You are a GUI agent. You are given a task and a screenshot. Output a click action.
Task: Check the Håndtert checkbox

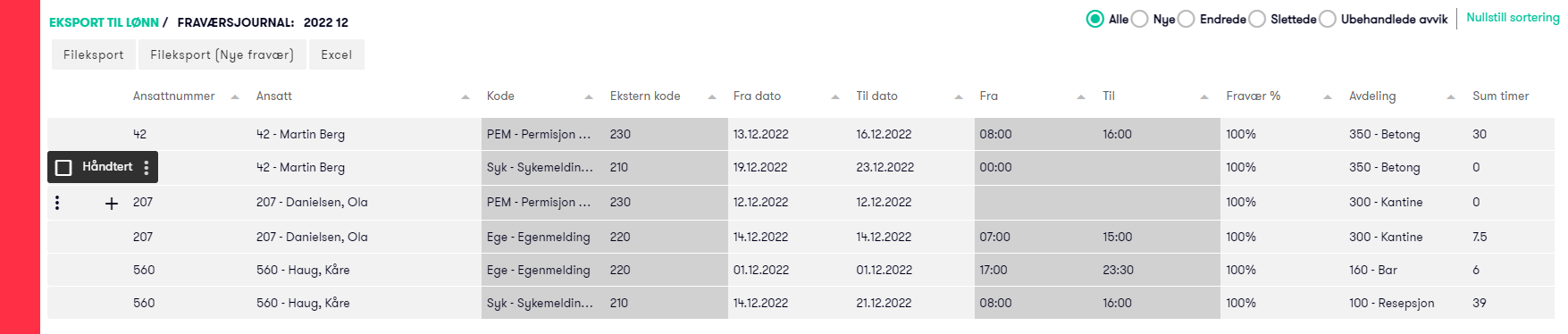[x=63, y=167]
